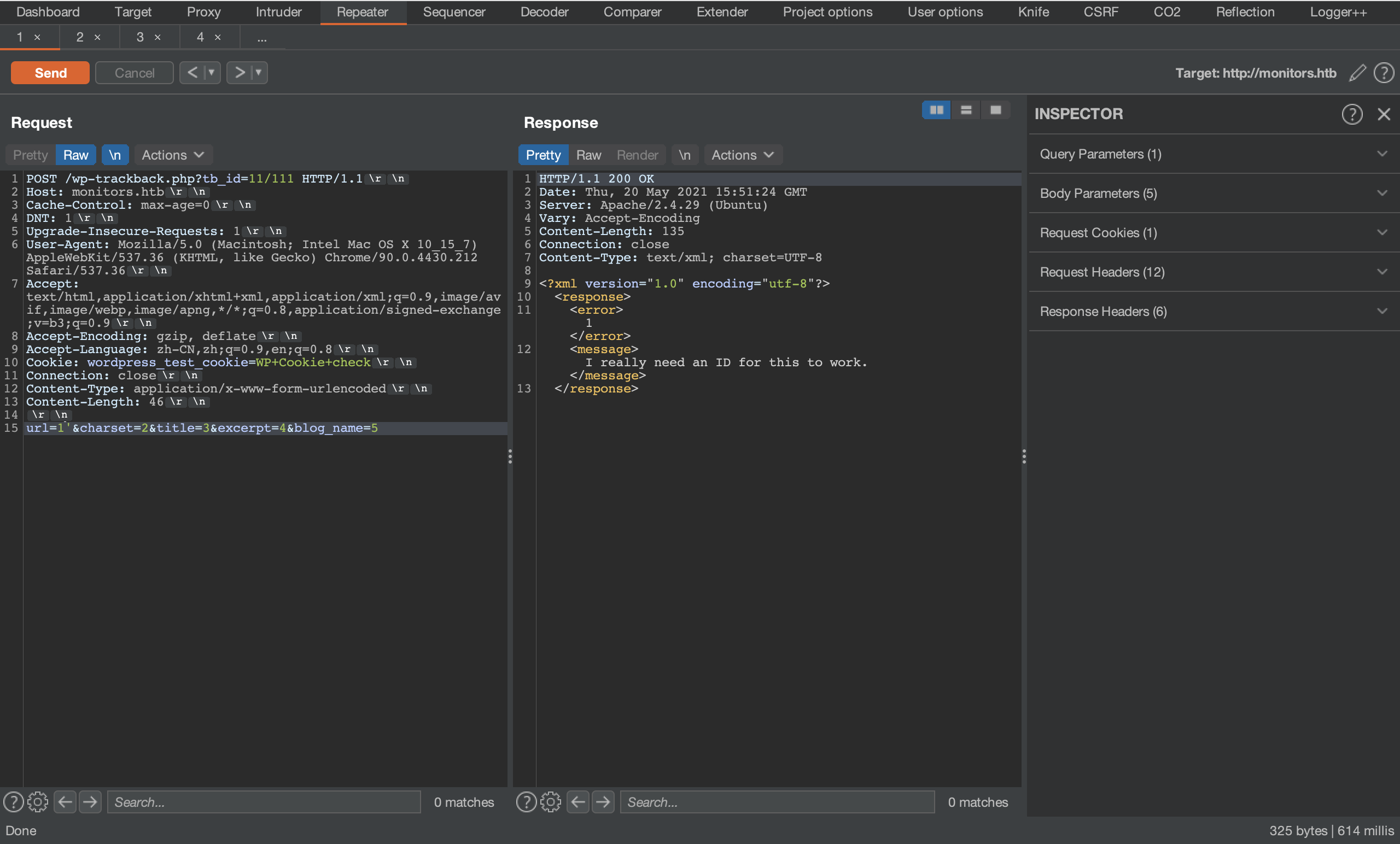1400x844 pixels.
Task: Jump to previous response search match
Action: (579, 802)
